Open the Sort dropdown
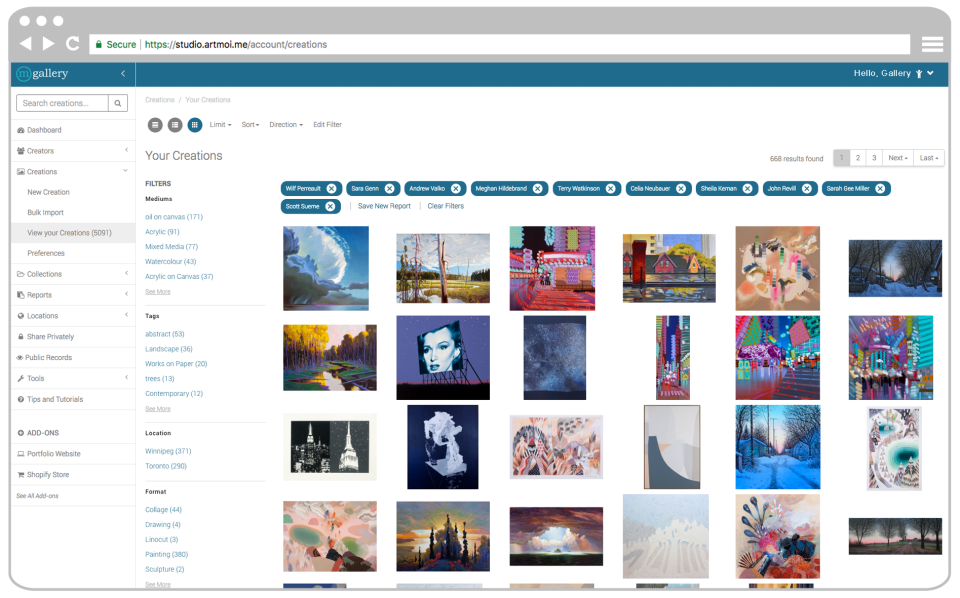The width and height of the screenshot is (960, 598). [250, 124]
